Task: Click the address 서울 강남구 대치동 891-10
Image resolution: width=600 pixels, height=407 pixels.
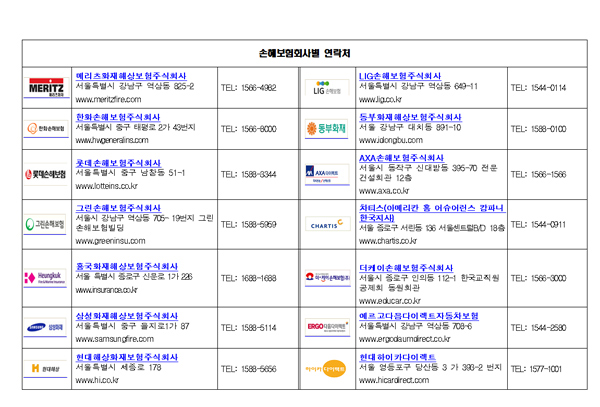Action: (x=410, y=127)
